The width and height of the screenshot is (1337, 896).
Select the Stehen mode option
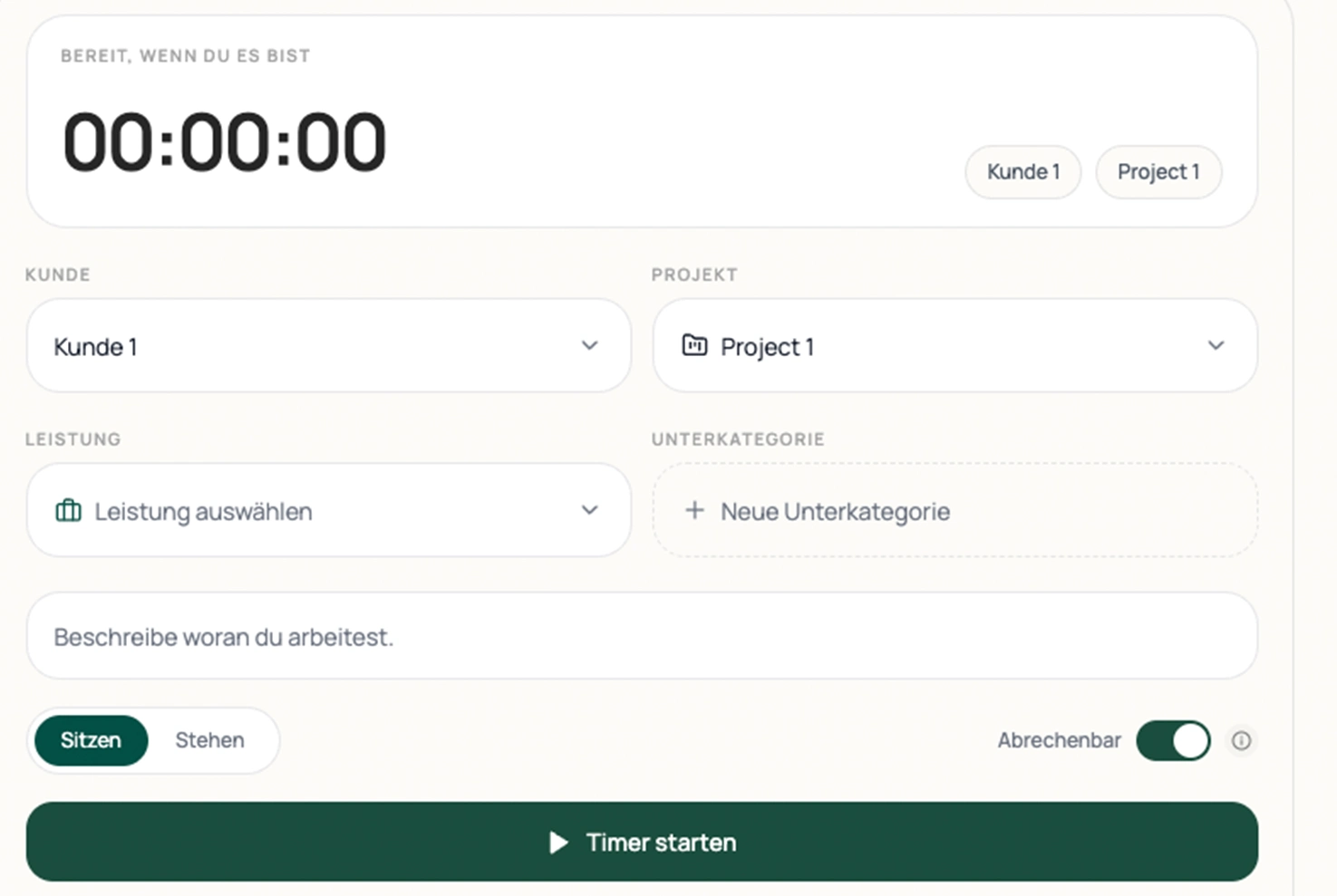pos(209,740)
